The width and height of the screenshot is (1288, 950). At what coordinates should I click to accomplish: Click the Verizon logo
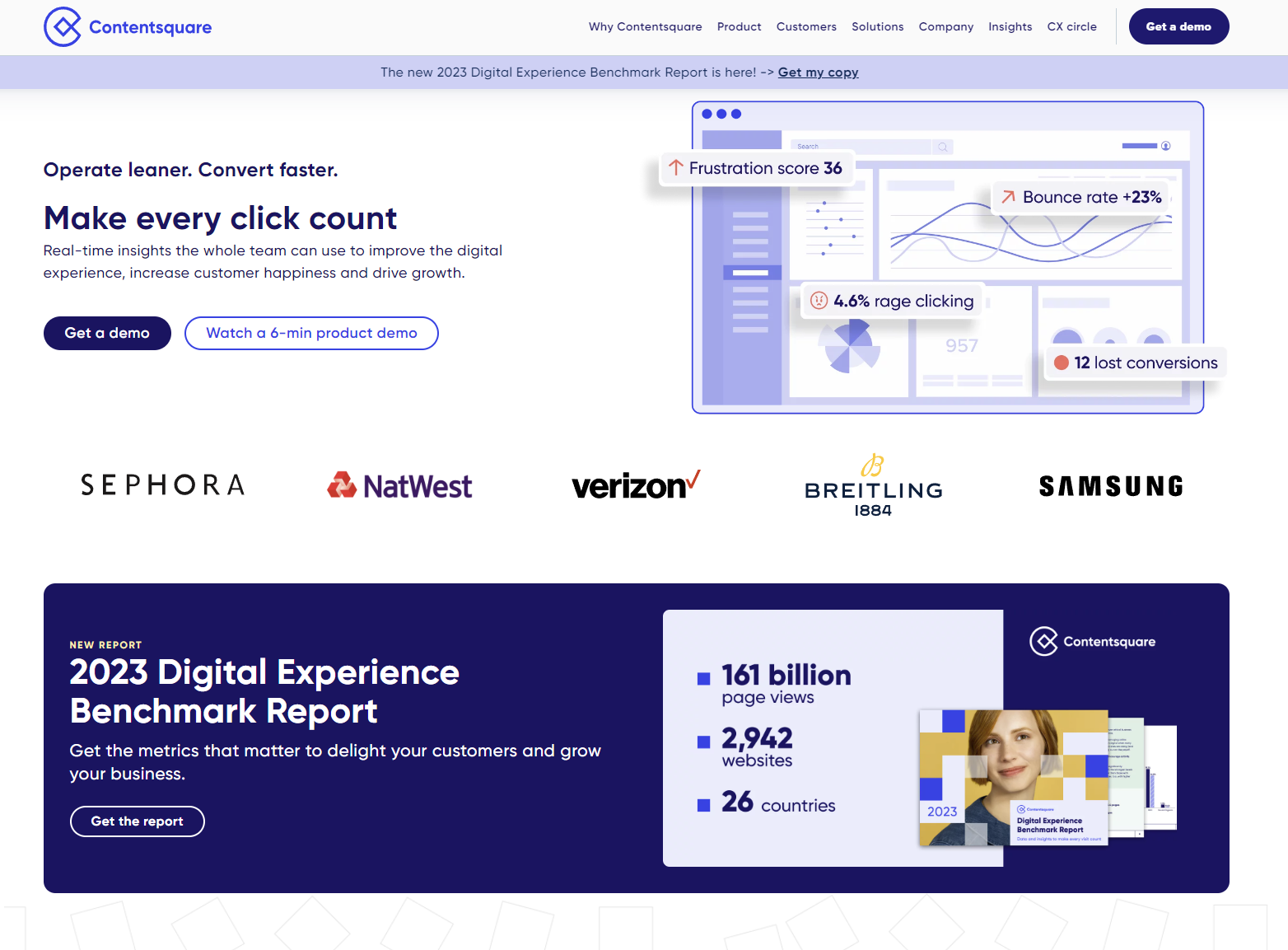click(x=636, y=485)
